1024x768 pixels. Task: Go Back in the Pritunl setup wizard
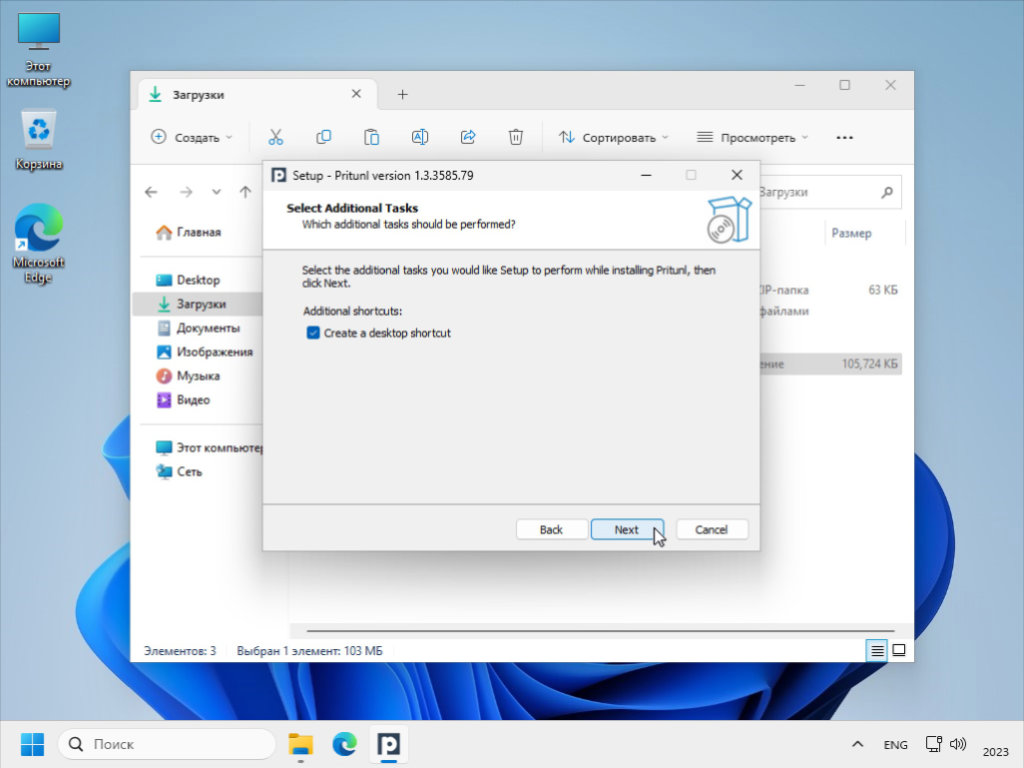click(551, 530)
